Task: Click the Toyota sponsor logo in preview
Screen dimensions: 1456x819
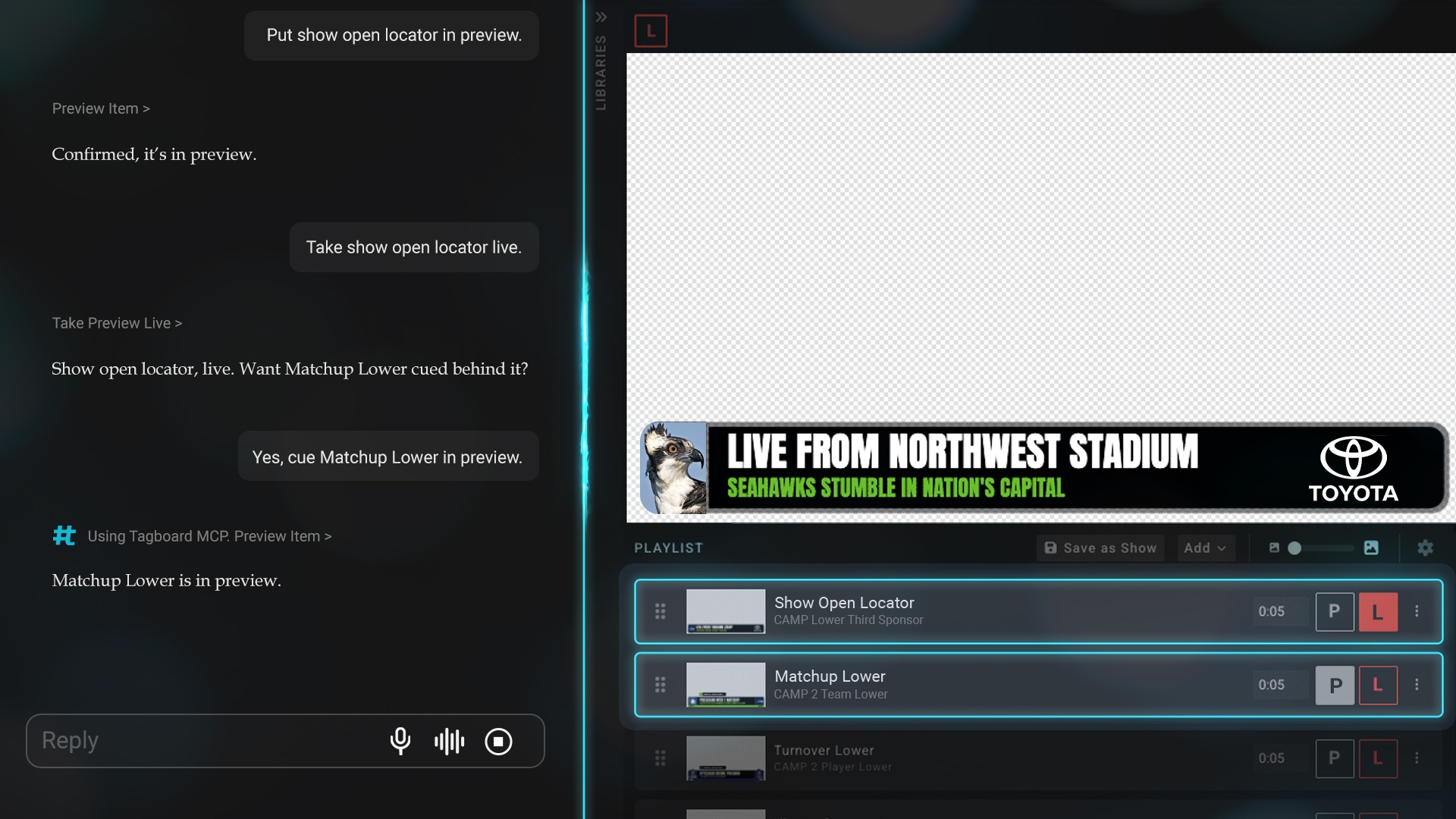Action: [1354, 469]
